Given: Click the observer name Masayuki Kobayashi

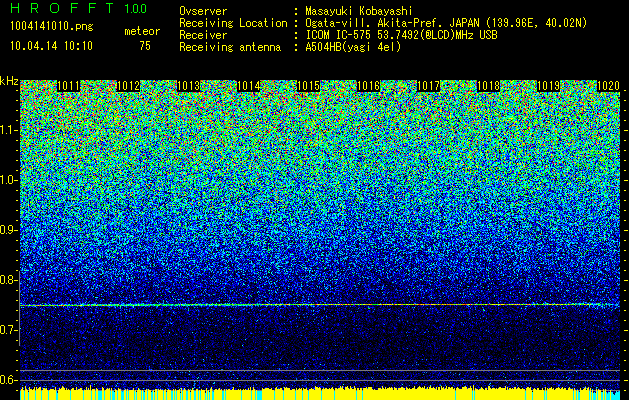Looking at the screenshot, I should click(x=359, y=11).
